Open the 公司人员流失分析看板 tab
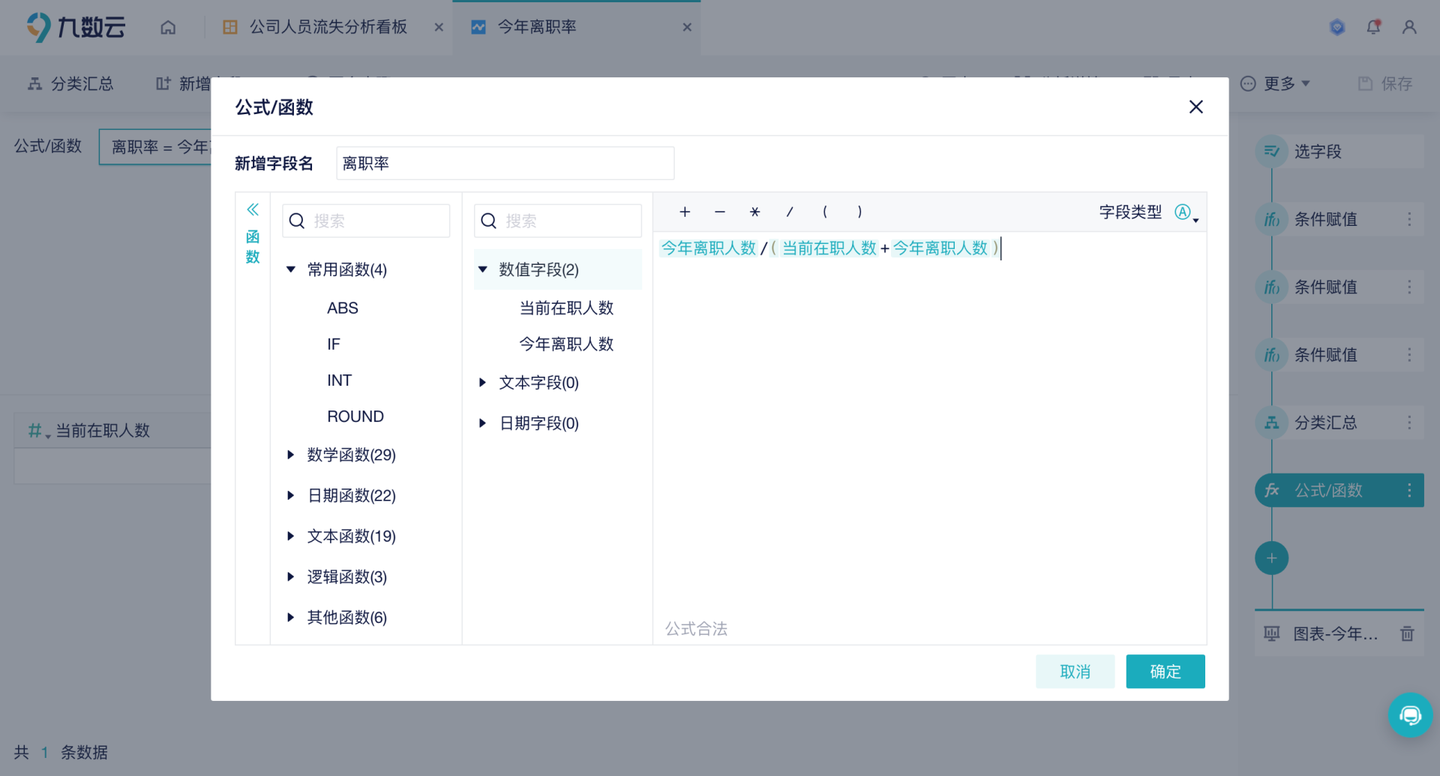This screenshot has width=1440, height=776. point(315,27)
